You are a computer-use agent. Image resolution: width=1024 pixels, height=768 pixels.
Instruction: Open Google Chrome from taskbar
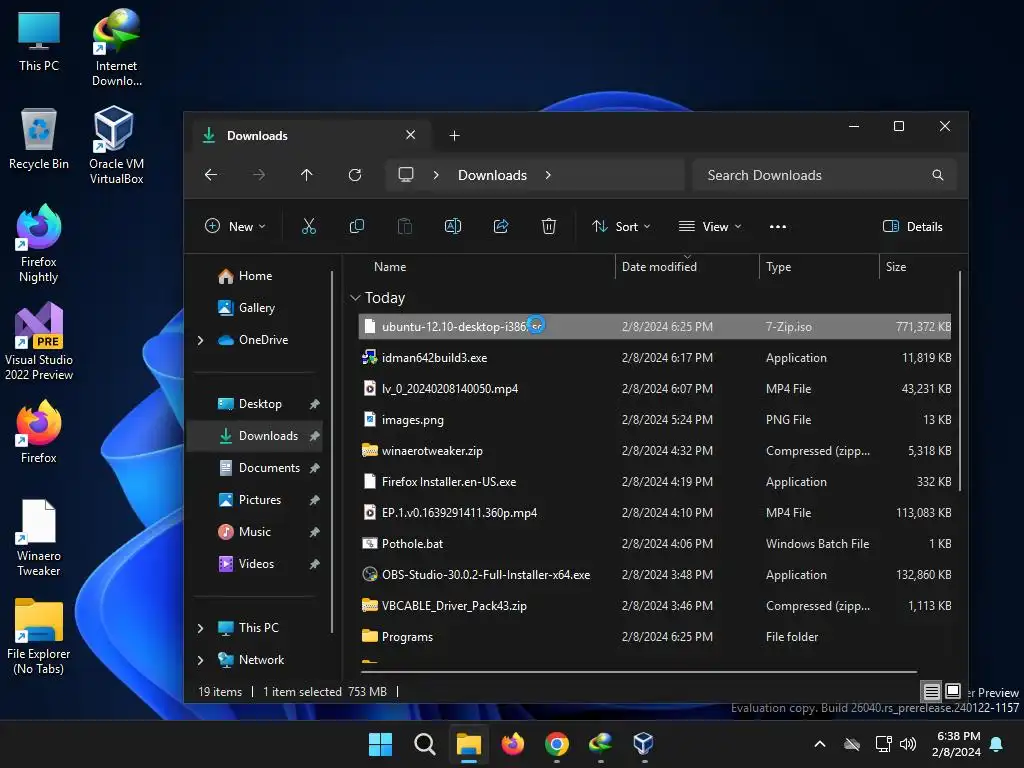click(556, 744)
